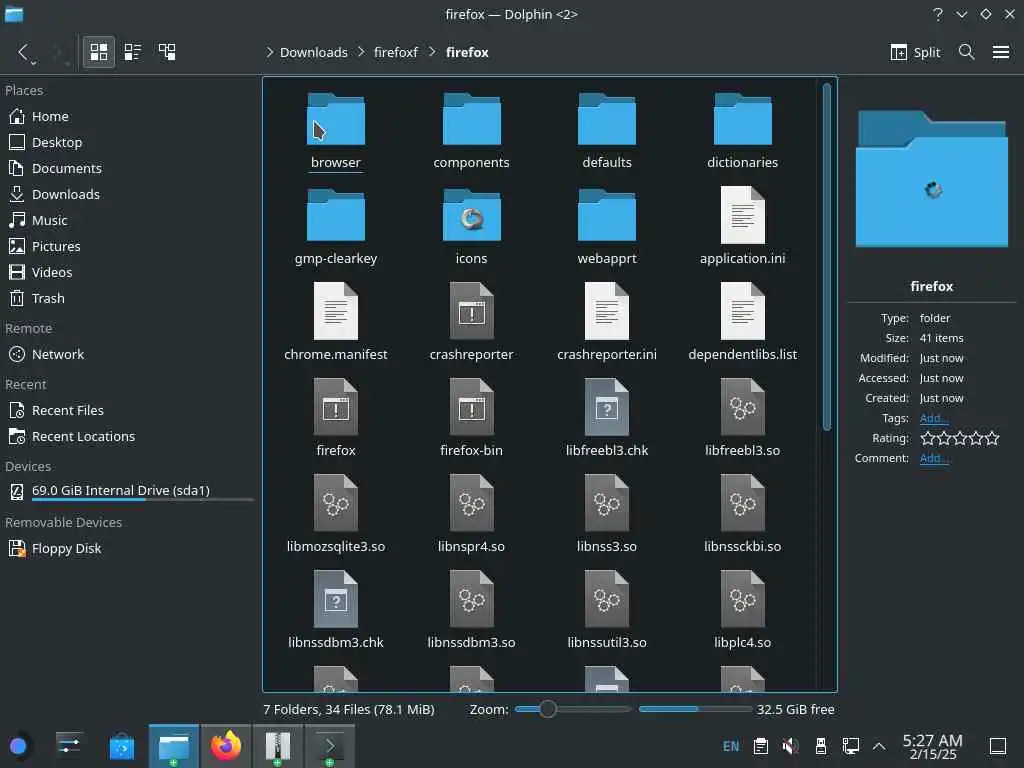Switch to Details tree view mode
Image resolution: width=1024 pixels, height=768 pixels.
coord(167,52)
